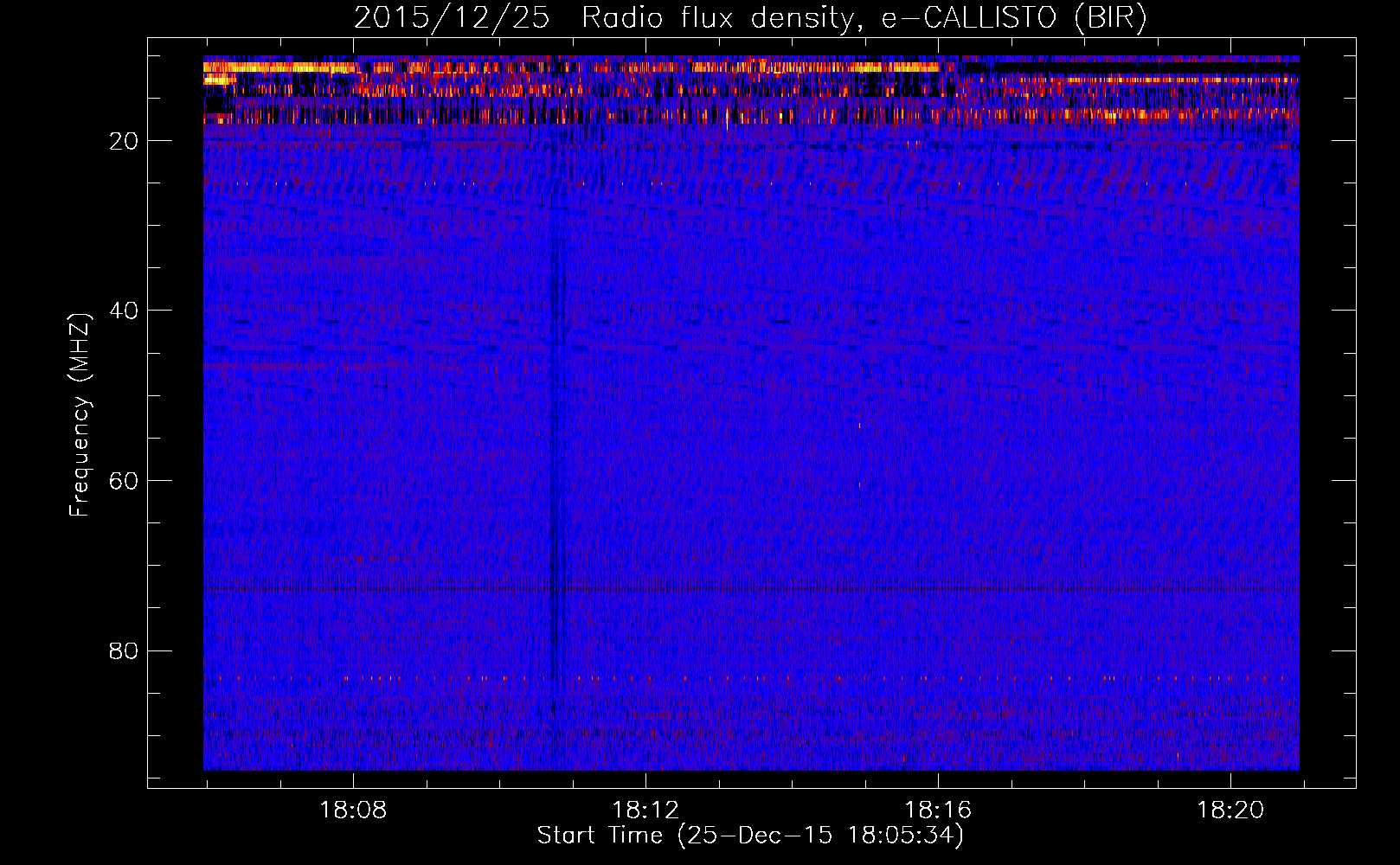Click the 80 MHz frequency tick label
Viewport: 1400px width, 865px height.
[x=125, y=650]
